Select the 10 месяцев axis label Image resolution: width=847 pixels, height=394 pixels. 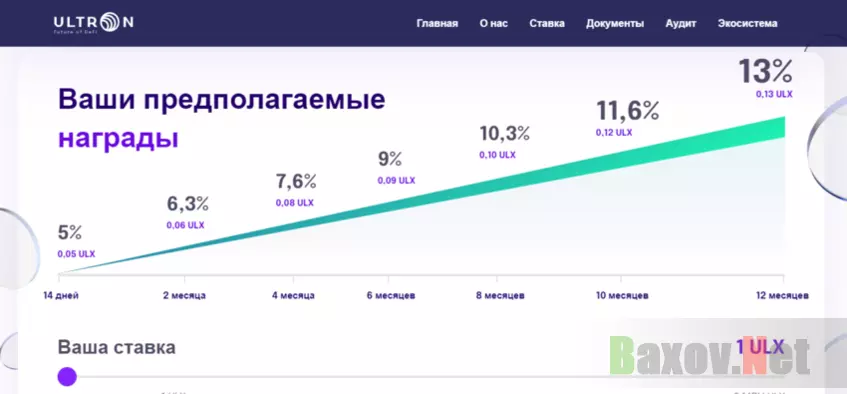(622, 296)
